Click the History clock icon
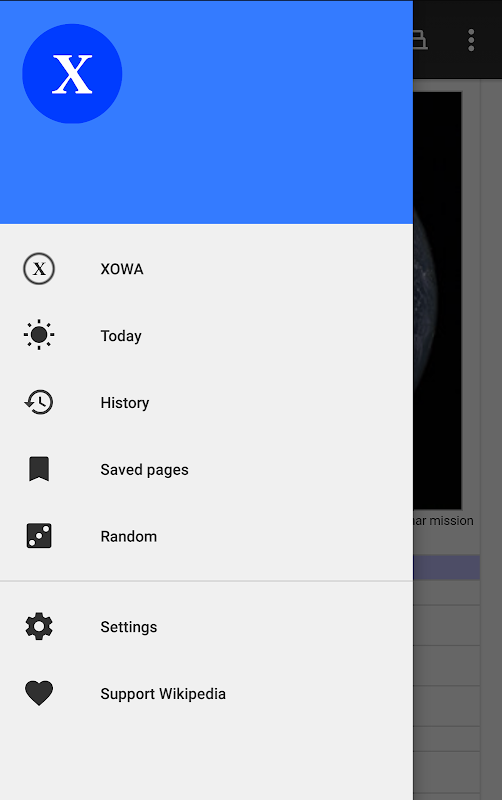Viewport: 502px width, 800px height. tap(39, 402)
